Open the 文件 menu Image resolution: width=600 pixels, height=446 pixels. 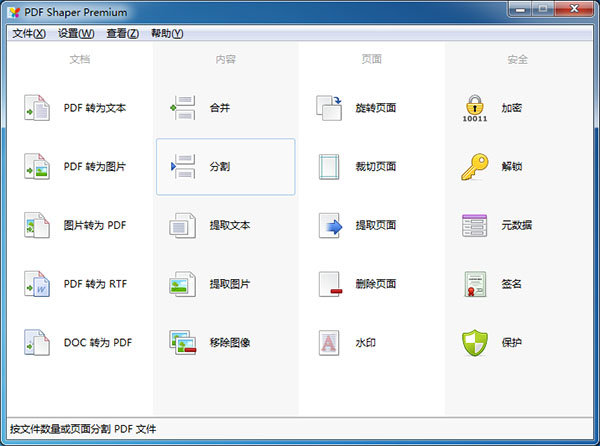pyautogui.click(x=28, y=33)
